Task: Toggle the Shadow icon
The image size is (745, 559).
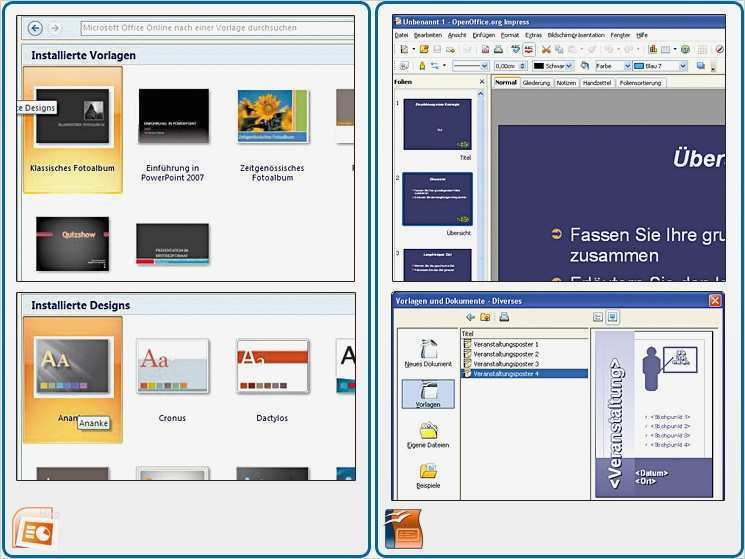Action: [700, 66]
